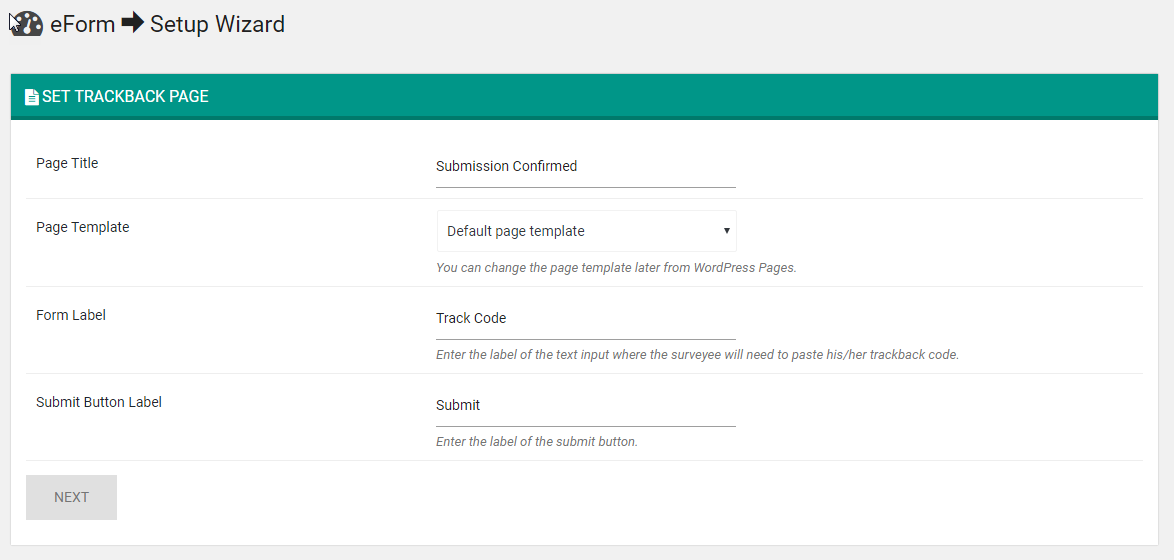Click the NEXT button
Image resolution: width=1174 pixels, height=560 pixels.
[x=71, y=497]
